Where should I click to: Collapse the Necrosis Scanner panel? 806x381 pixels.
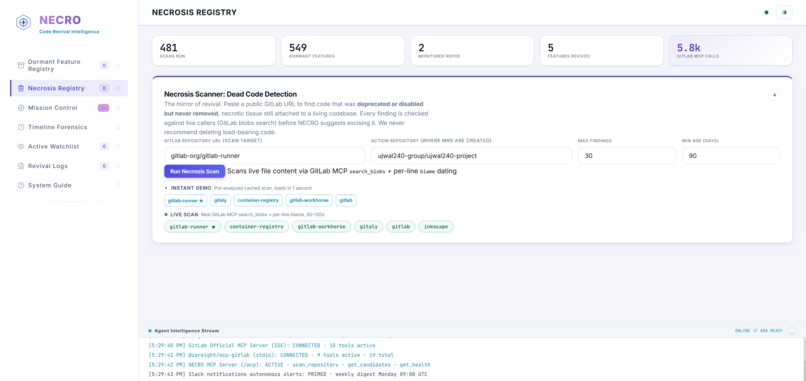tap(774, 95)
